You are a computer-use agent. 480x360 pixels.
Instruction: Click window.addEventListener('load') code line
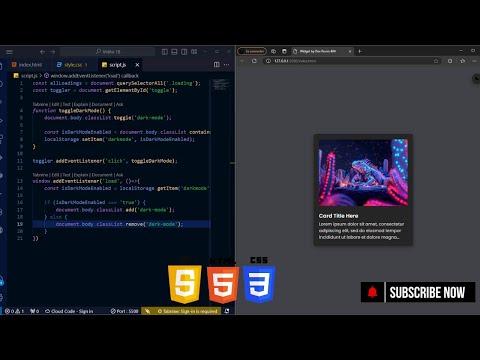click(86, 181)
